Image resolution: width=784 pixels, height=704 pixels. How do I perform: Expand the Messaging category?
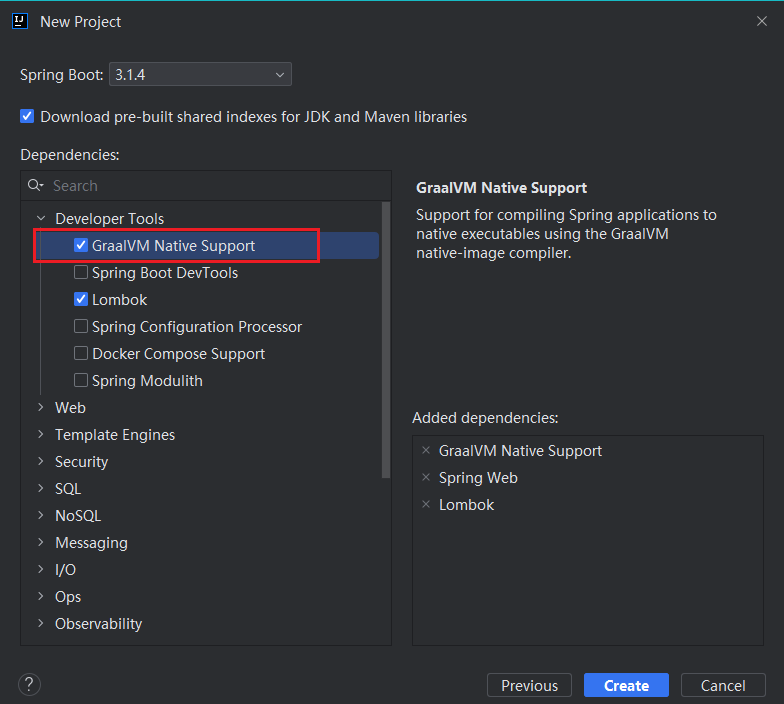(41, 542)
